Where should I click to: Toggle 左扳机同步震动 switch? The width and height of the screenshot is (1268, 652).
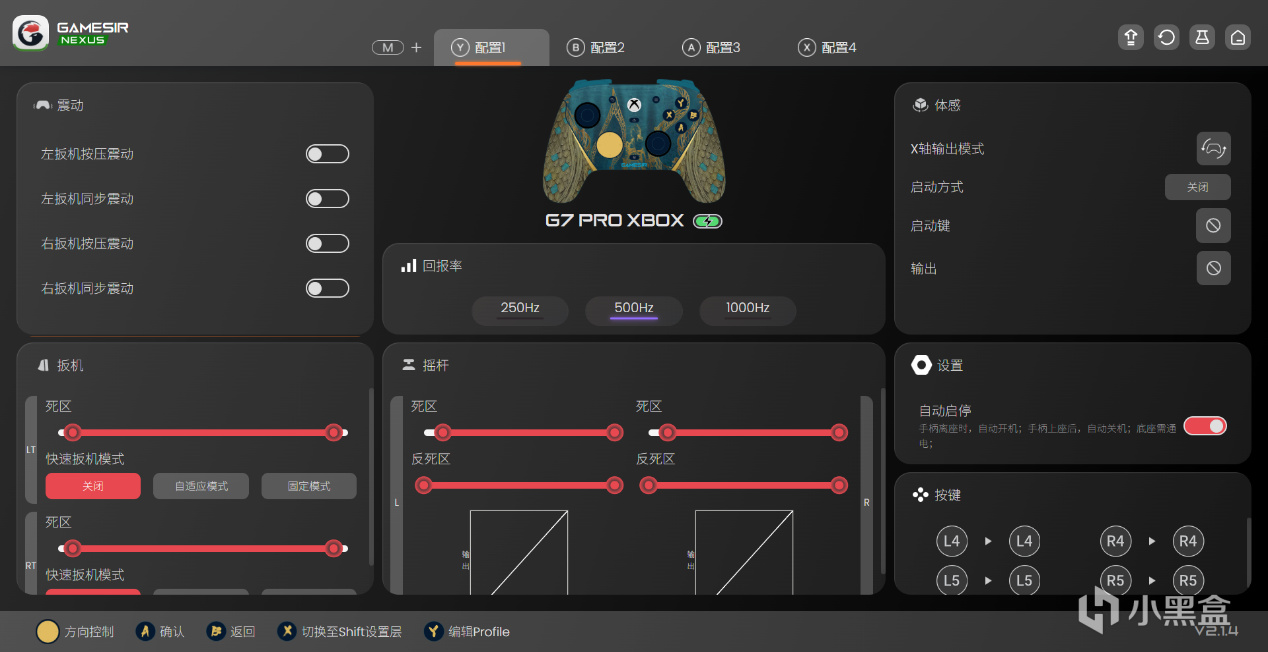[327, 199]
